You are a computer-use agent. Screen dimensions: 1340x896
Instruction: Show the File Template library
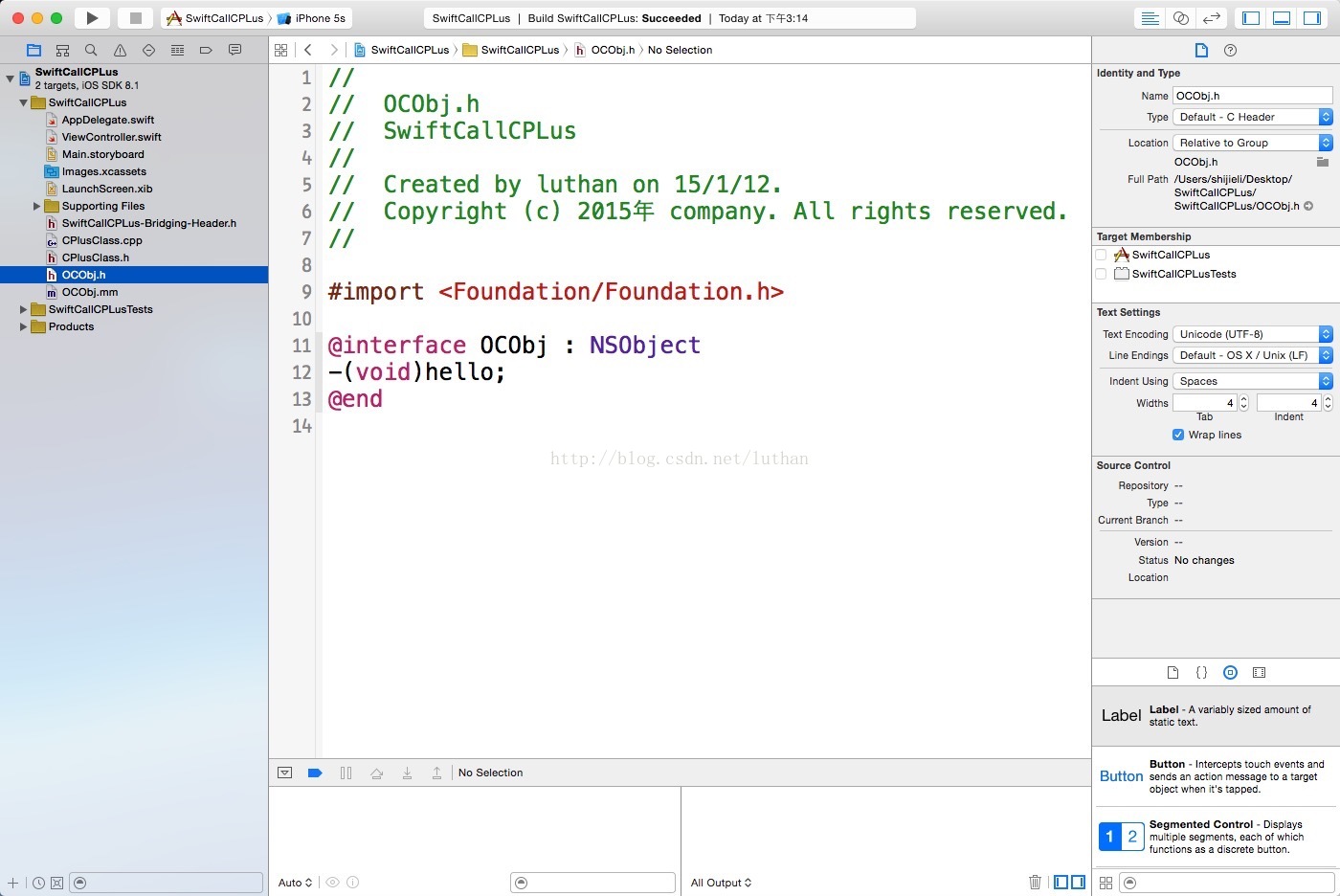1172,673
